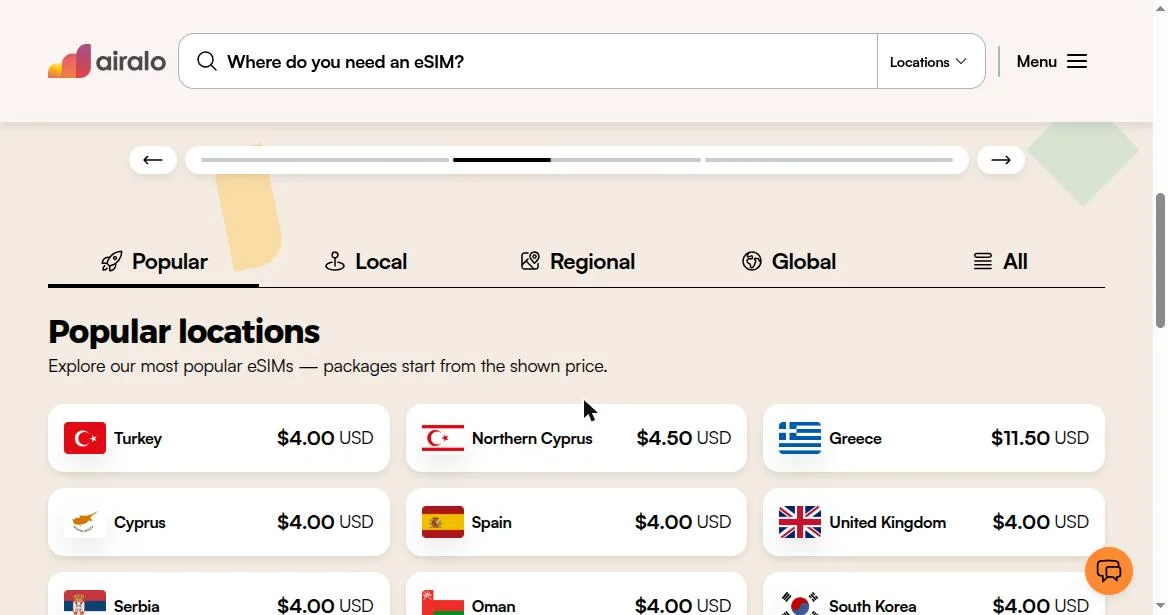Image resolution: width=1168 pixels, height=615 pixels.
Task: Click the Airalo logo
Action: (107, 61)
